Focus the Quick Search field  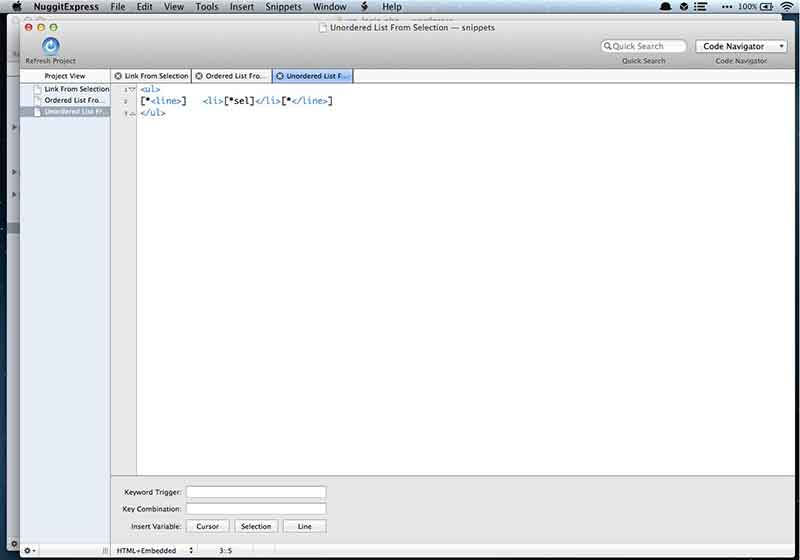pos(643,46)
